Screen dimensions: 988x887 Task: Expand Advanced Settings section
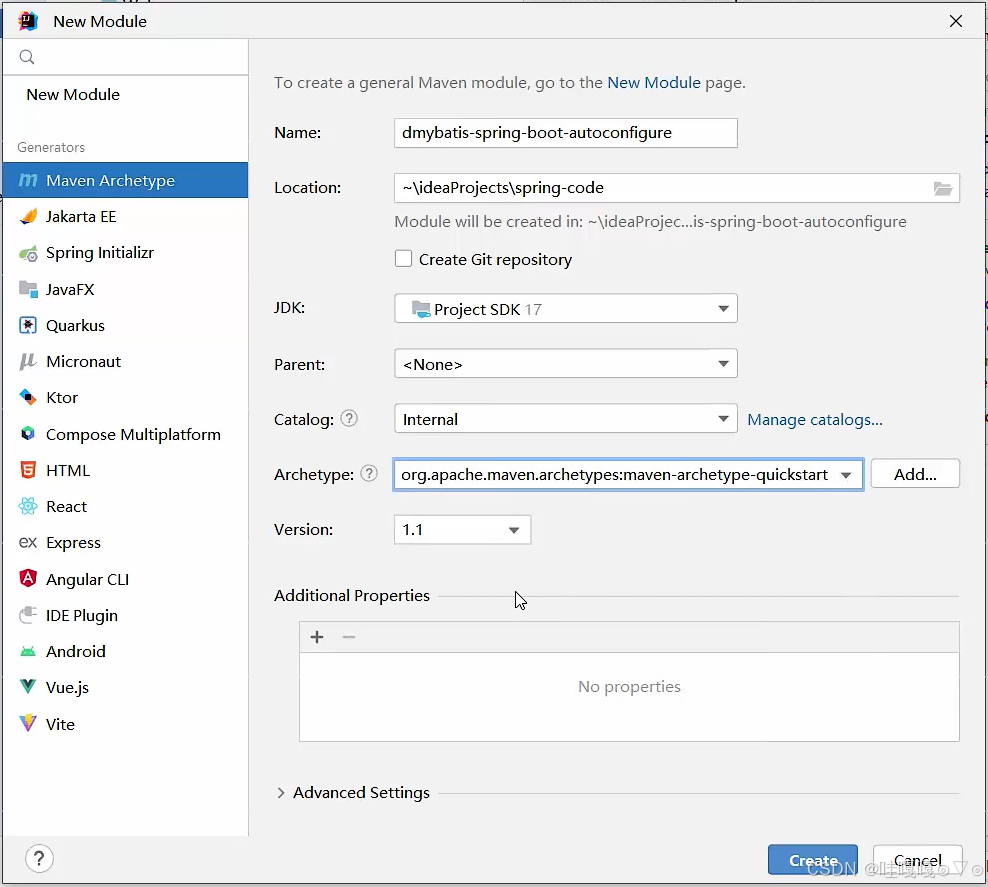click(x=281, y=793)
